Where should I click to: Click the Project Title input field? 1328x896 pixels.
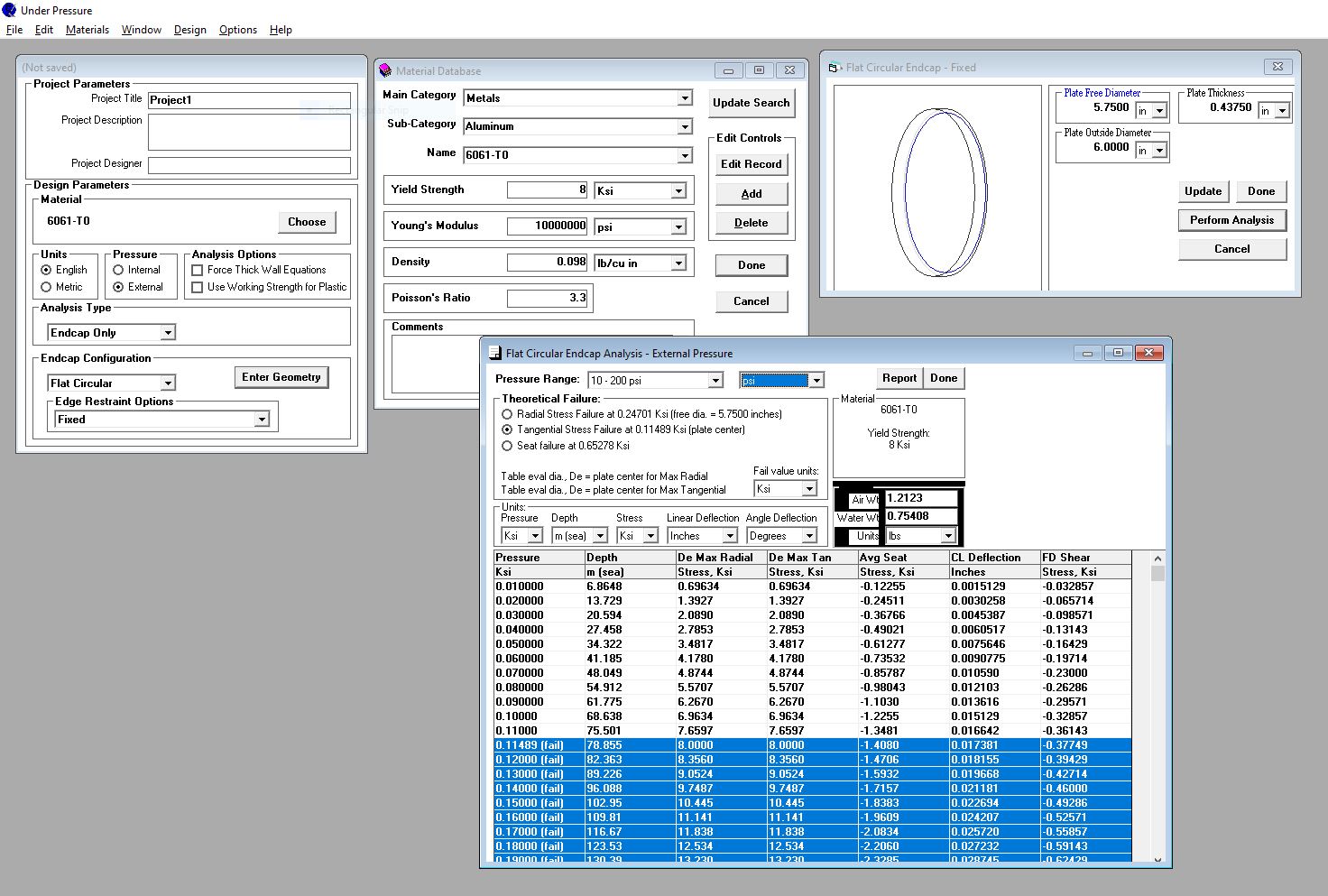(249, 100)
